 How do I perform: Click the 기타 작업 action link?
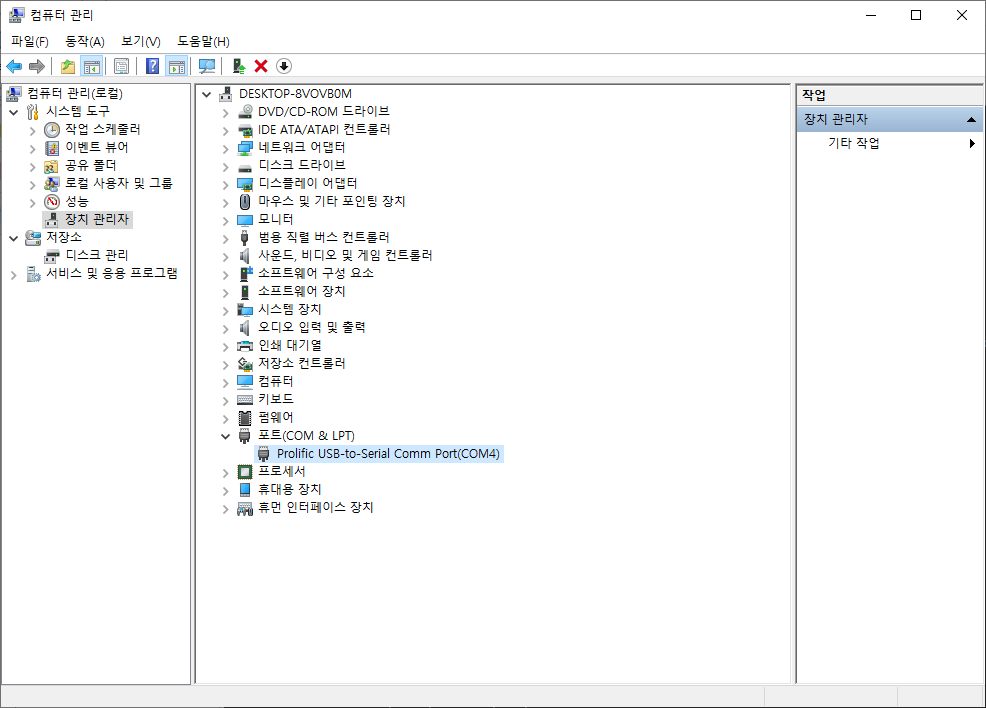point(853,143)
